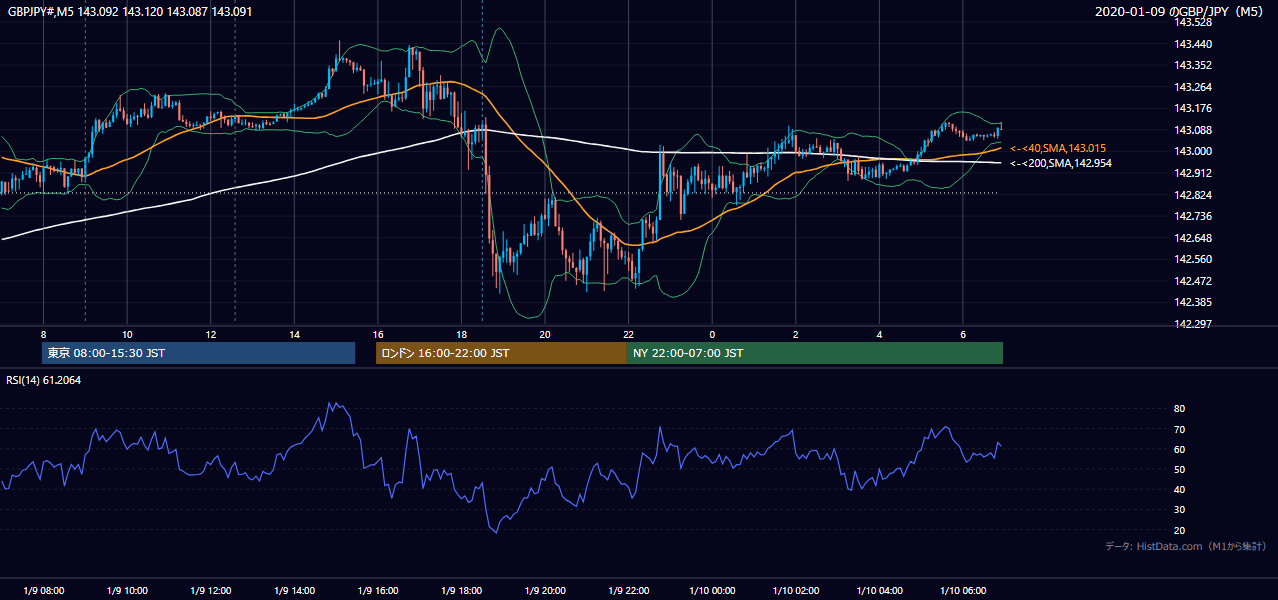Viewport: 1278px width, 600px height.
Task: Click the RSI axis level 50
Action: pos(1179,469)
